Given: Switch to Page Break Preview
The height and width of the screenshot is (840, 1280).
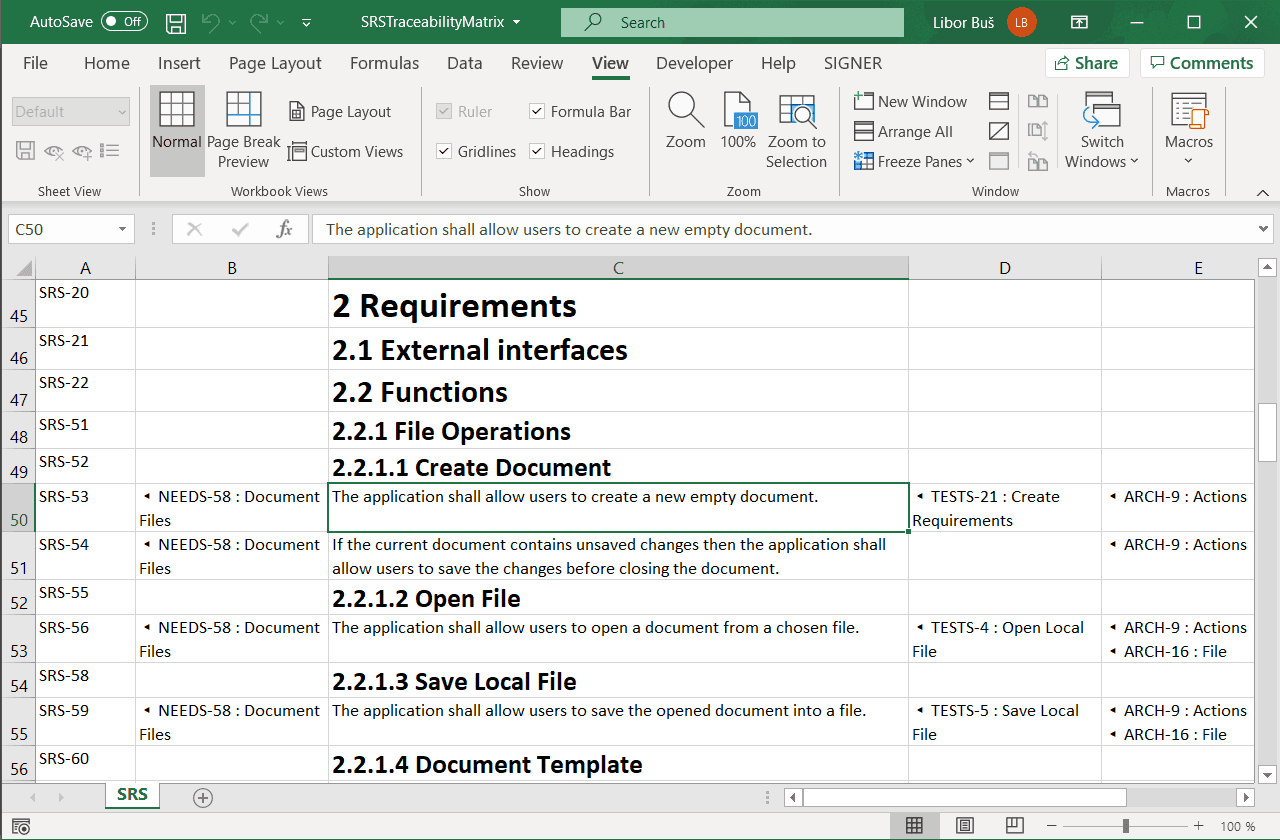Looking at the screenshot, I should pos(244,110).
